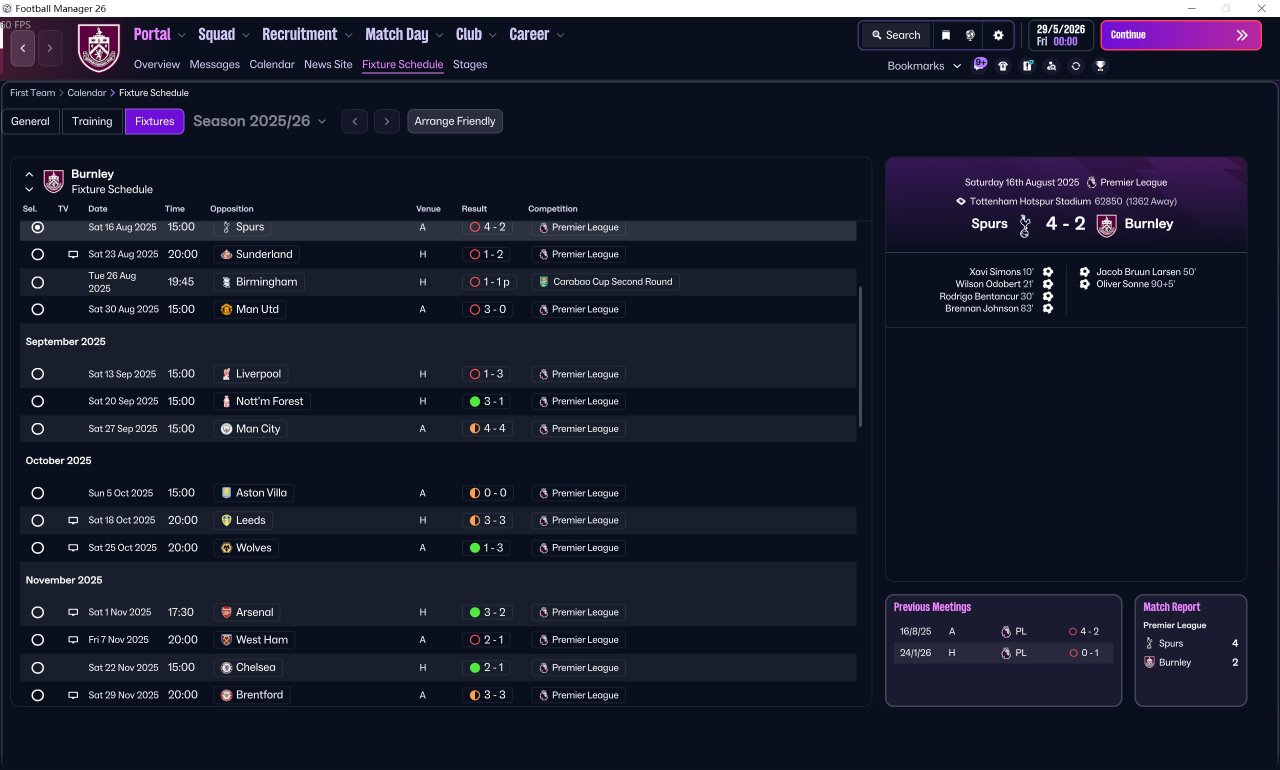Image resolution: width=1280 pixels, height=770 pixels.
Task: Click Arrange Friendly button
Action: 455,121
